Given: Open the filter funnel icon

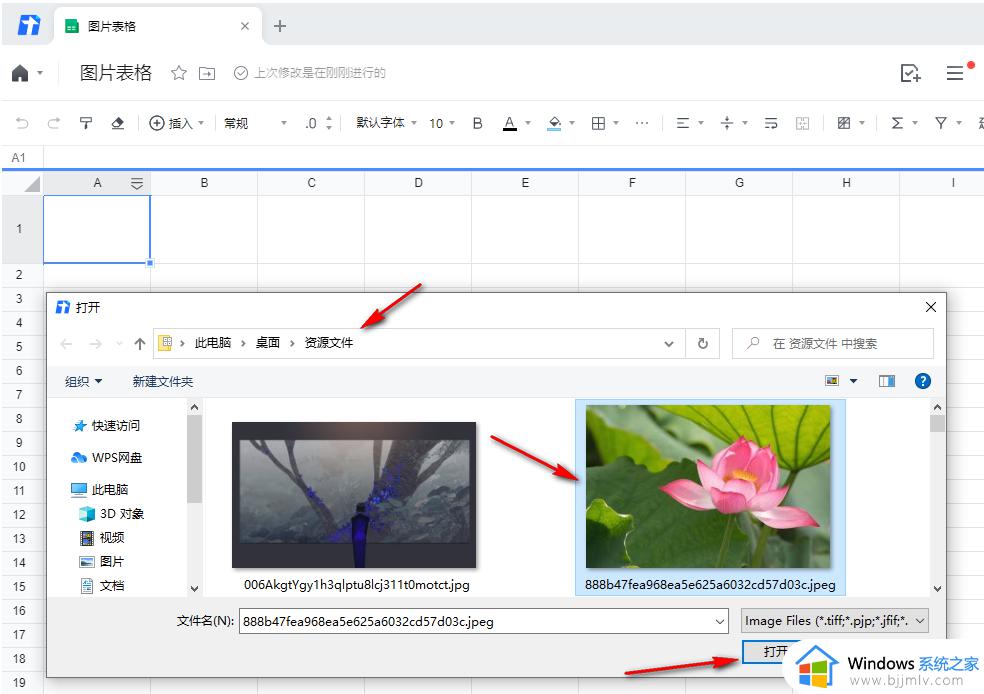Looking at the screenshot, I should (941, 123).
